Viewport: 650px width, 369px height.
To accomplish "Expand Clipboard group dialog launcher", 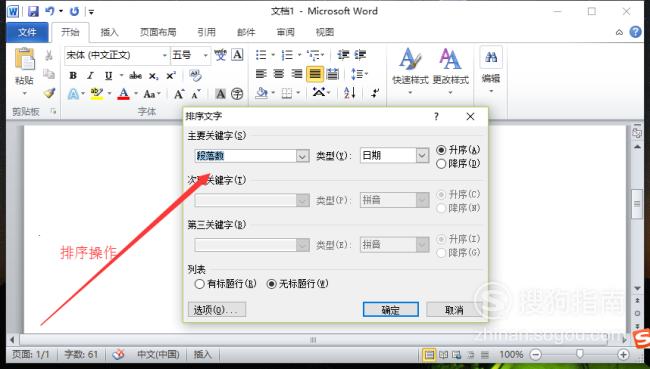I will click(x=53, y=111).
